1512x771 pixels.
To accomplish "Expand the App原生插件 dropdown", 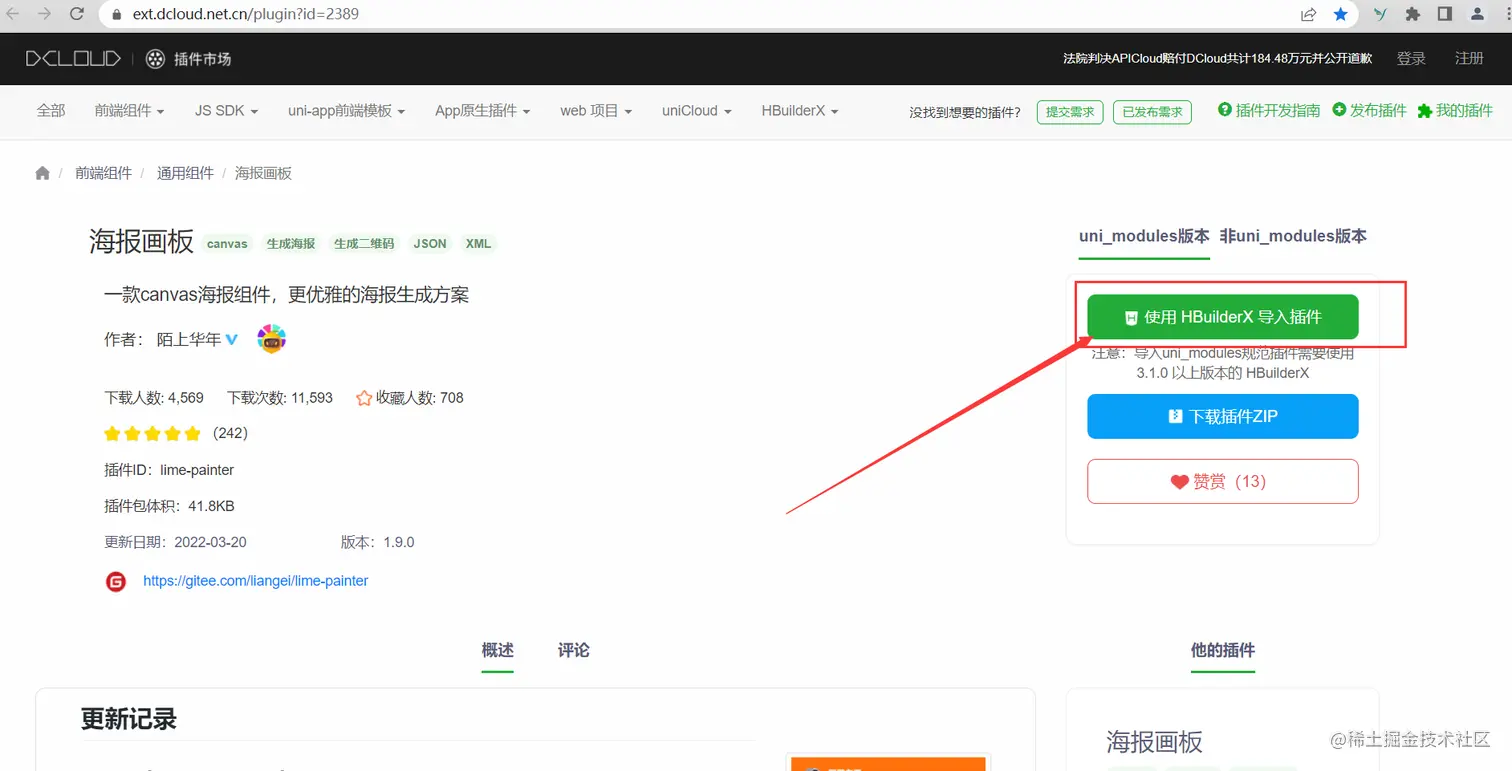I will pos(482,111).
